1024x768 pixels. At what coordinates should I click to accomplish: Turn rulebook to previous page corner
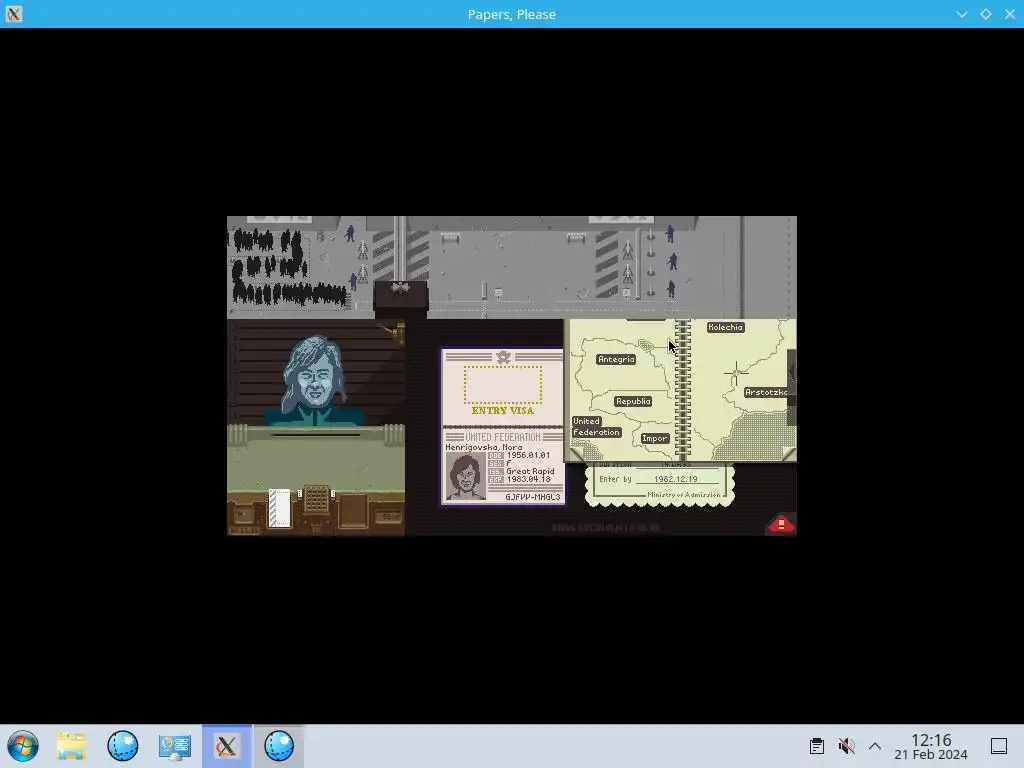click(577, 454)
